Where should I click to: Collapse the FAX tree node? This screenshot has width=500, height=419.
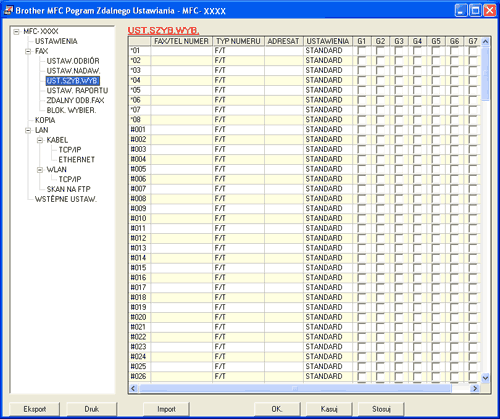pos(28,51)
